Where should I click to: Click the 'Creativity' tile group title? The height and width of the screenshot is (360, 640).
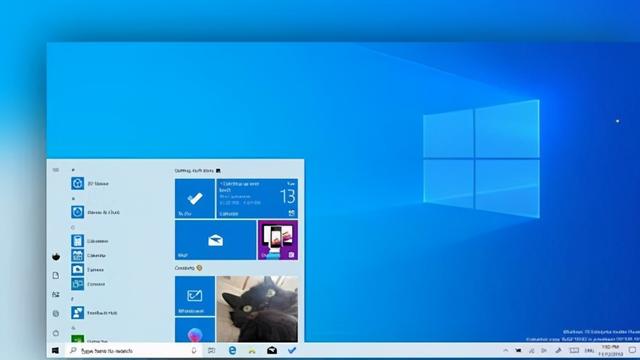click(185, 268)
